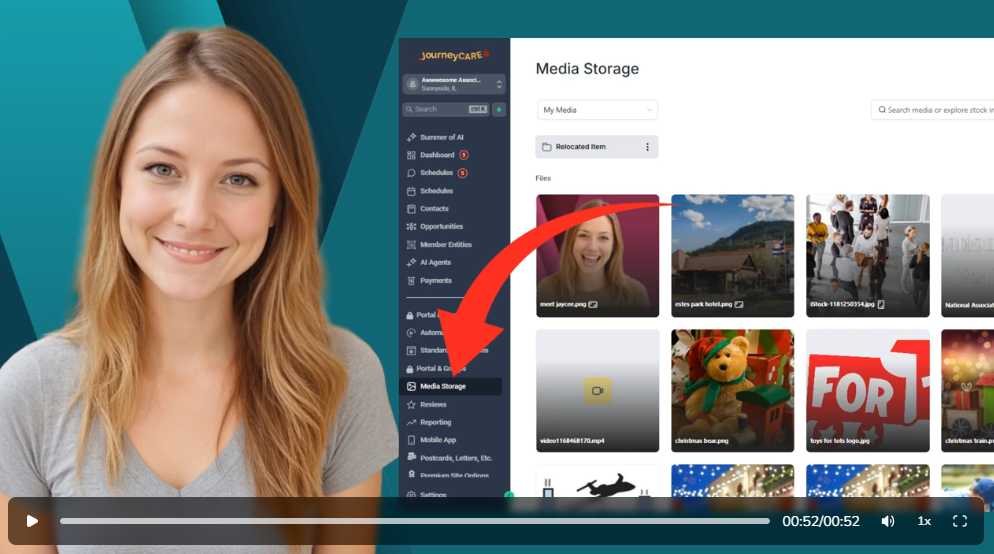This screenshot has height=554, width=994.
Task: Click the JourneyCARE logo
Action: coord(454,55)
